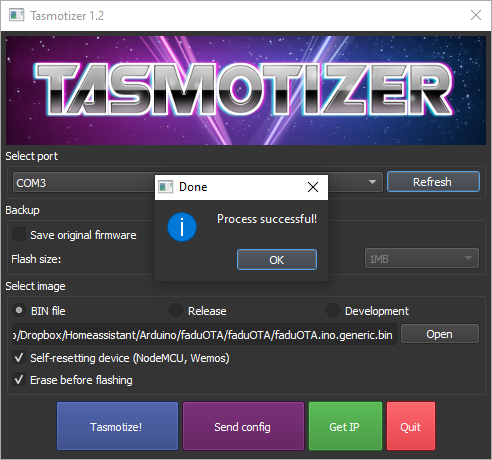
Task: Select the BIN file radio option
Action: coord(19,310)
